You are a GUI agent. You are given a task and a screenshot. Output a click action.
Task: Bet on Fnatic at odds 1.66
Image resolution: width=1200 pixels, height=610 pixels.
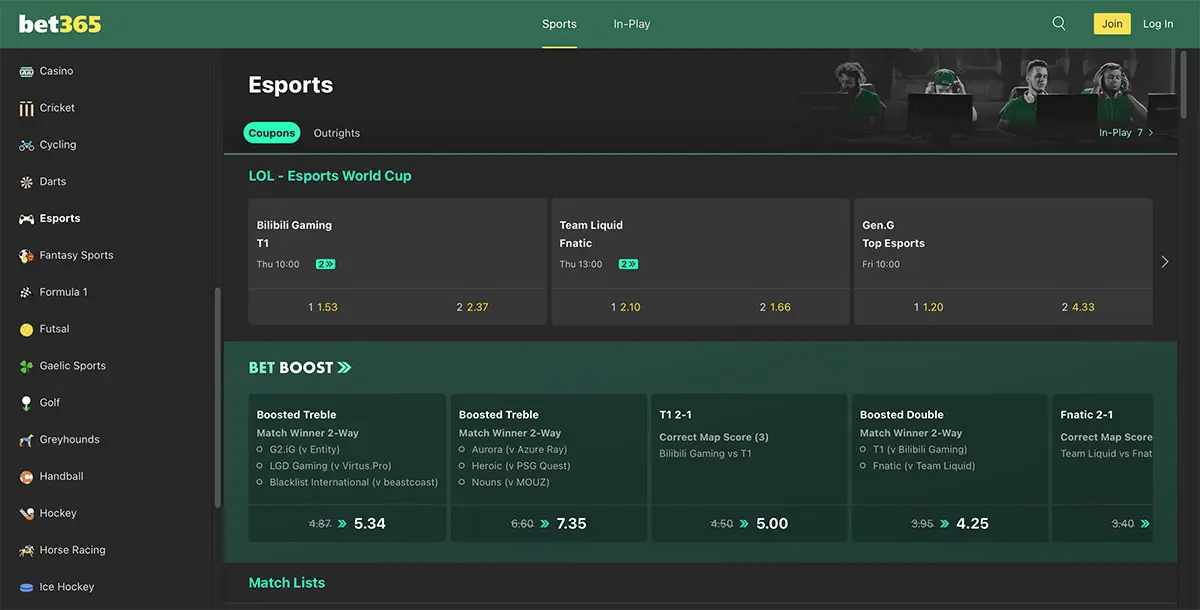775,307
